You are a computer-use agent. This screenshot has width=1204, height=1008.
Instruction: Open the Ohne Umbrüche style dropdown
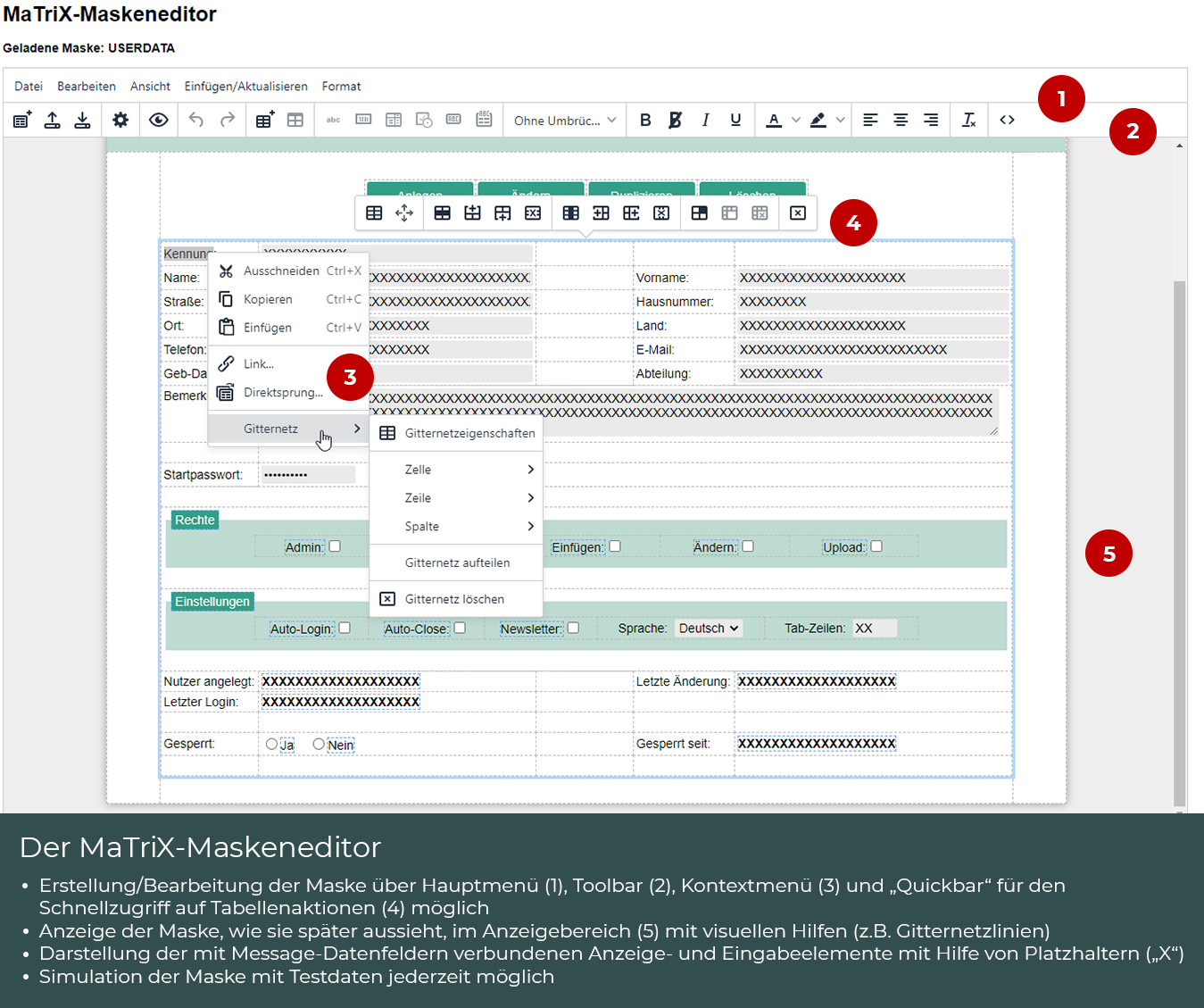[564, 120]
